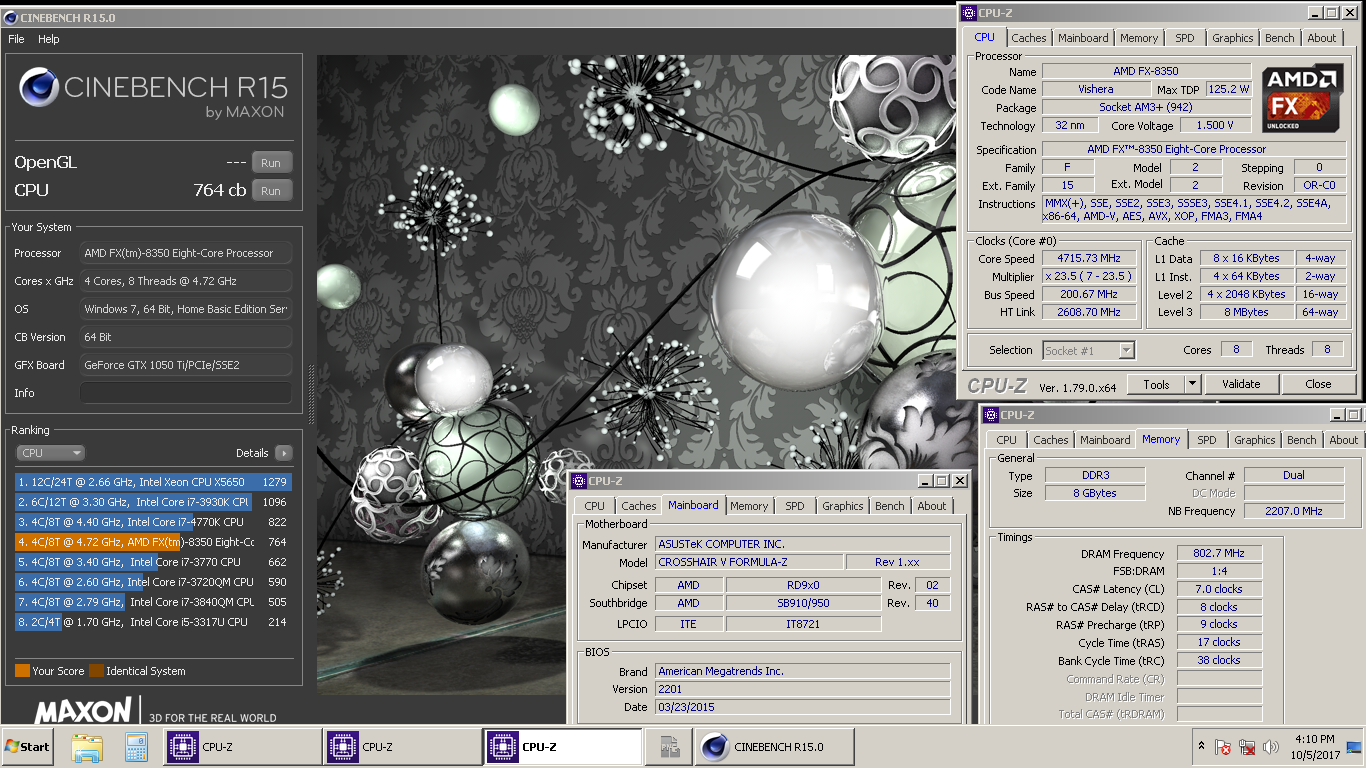Click the motherboard model CROSSHAIR V FORMULA-Z

coord(748,562)
